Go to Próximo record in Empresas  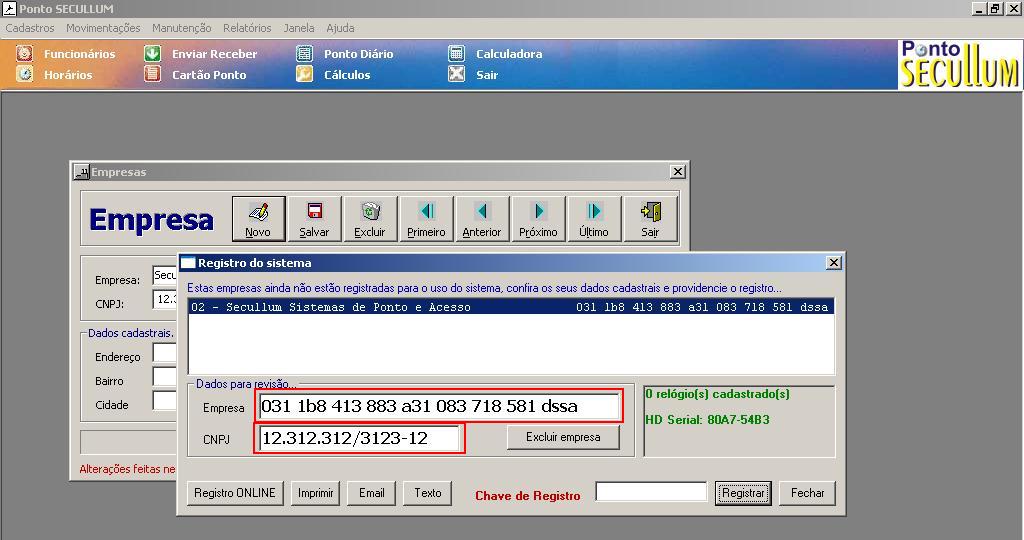pos(538,219)
